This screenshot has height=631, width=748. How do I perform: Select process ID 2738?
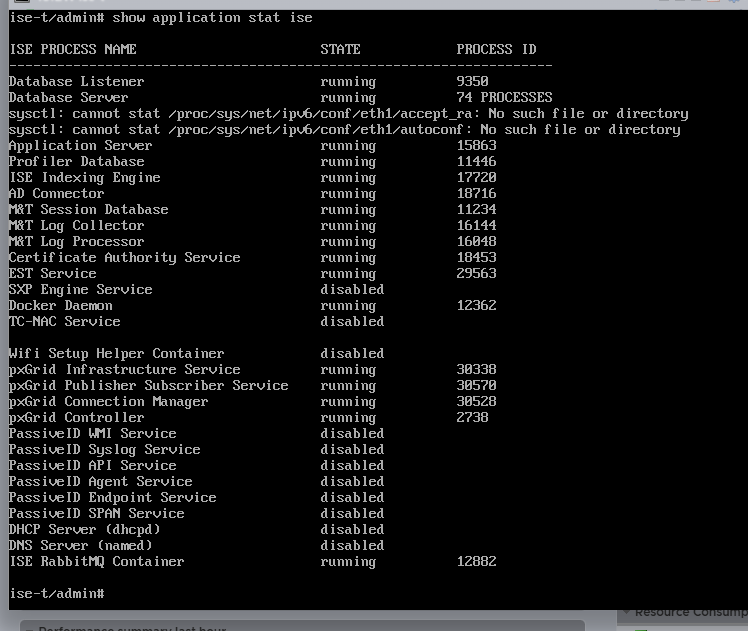[x=472, y=418]
